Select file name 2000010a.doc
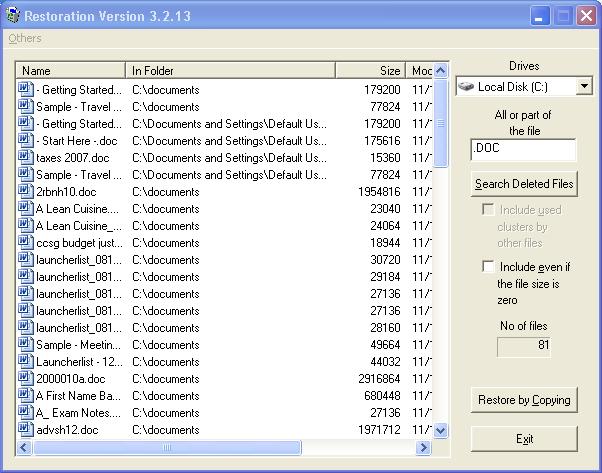The height and width of the screenshot is (473, 602). [71, 379]
